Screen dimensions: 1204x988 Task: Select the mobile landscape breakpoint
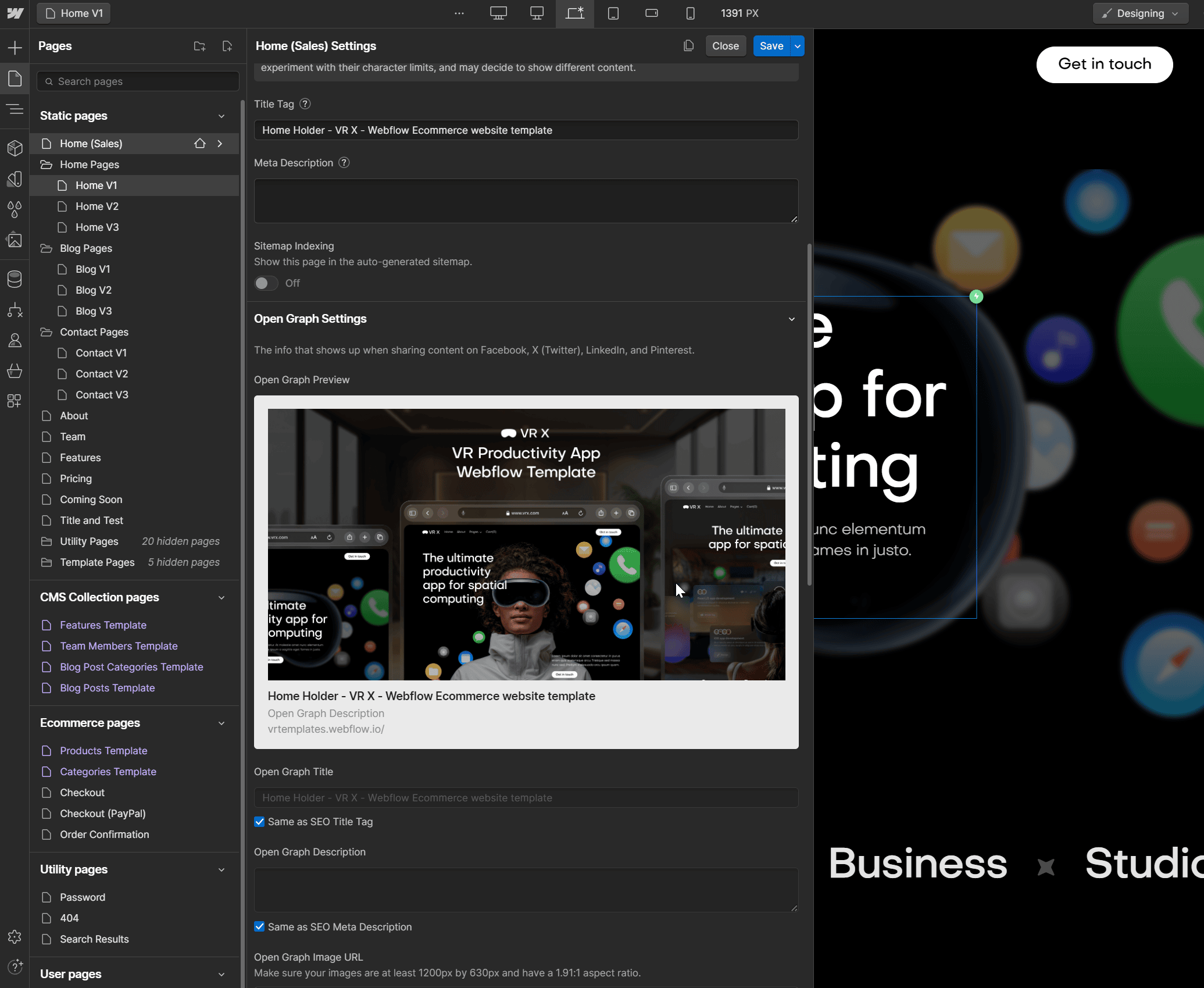coord(652,13)
